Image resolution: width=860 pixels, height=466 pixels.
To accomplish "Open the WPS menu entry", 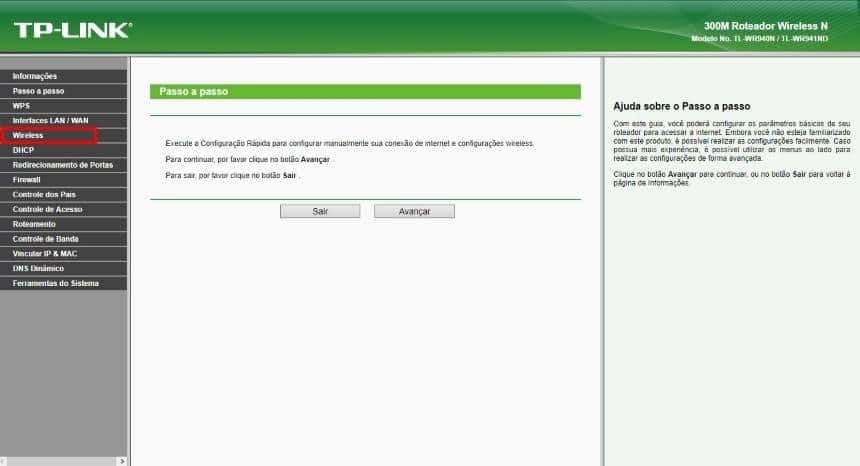I will (x=63, y=106).
